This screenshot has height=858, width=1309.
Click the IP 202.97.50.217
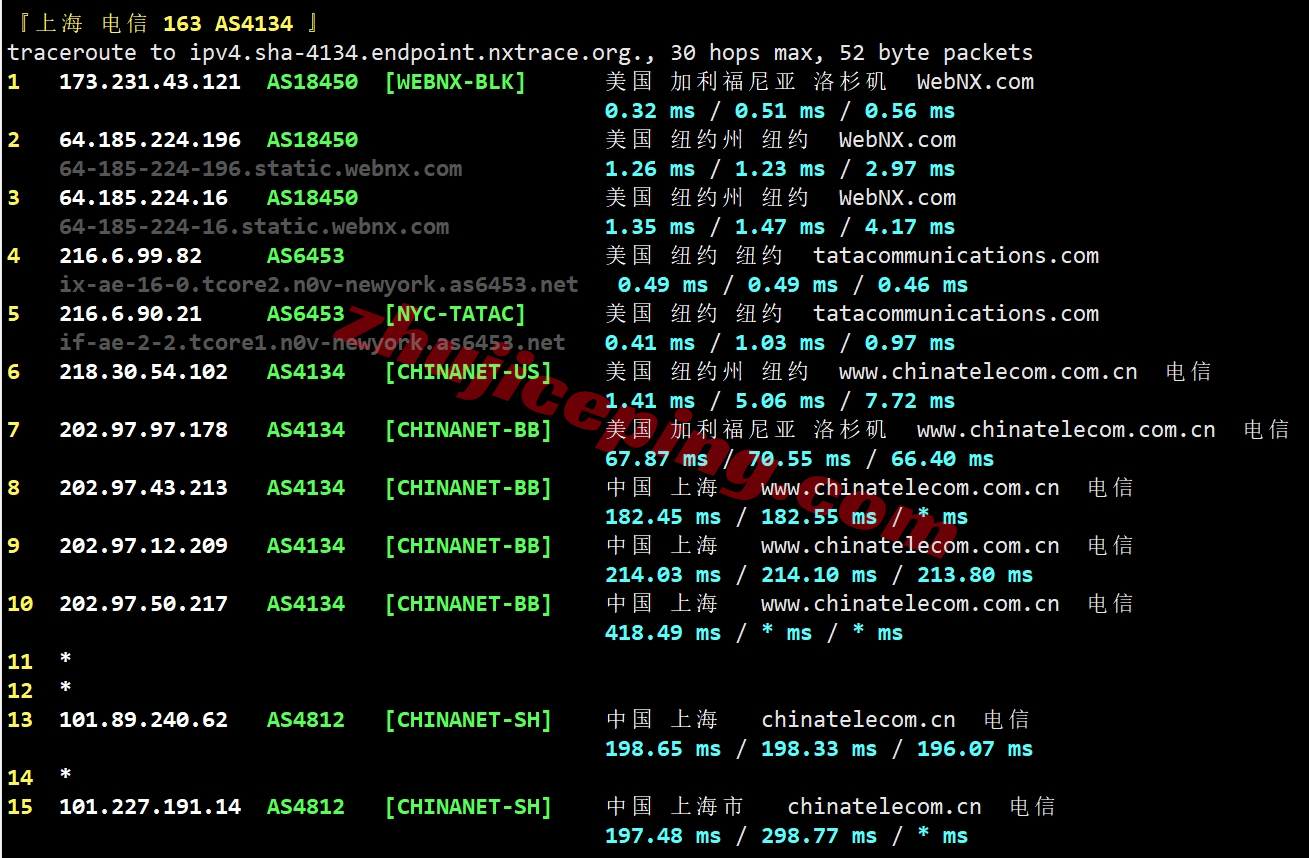143,604
